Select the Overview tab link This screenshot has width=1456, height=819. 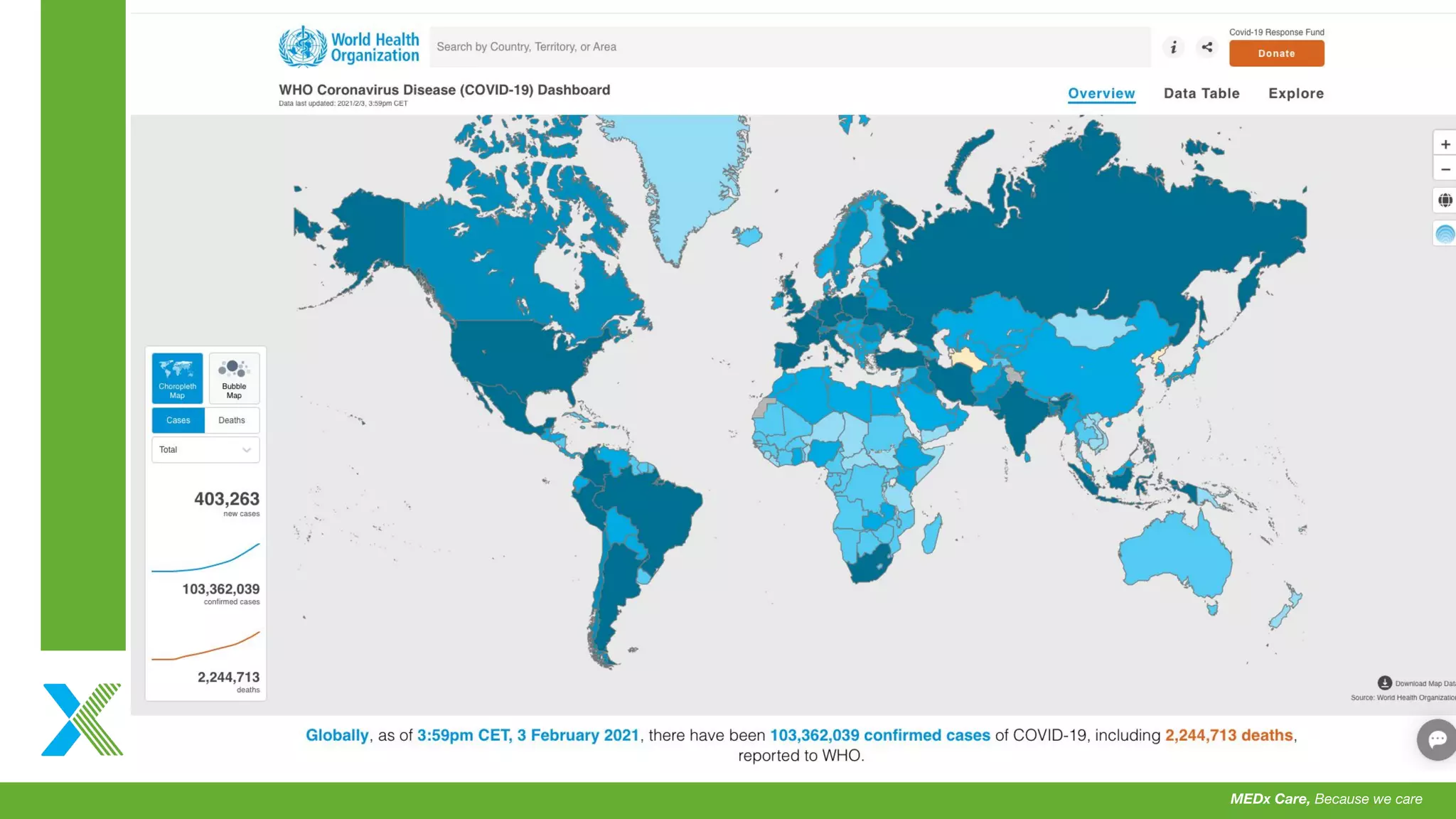tap(1101, 93)
